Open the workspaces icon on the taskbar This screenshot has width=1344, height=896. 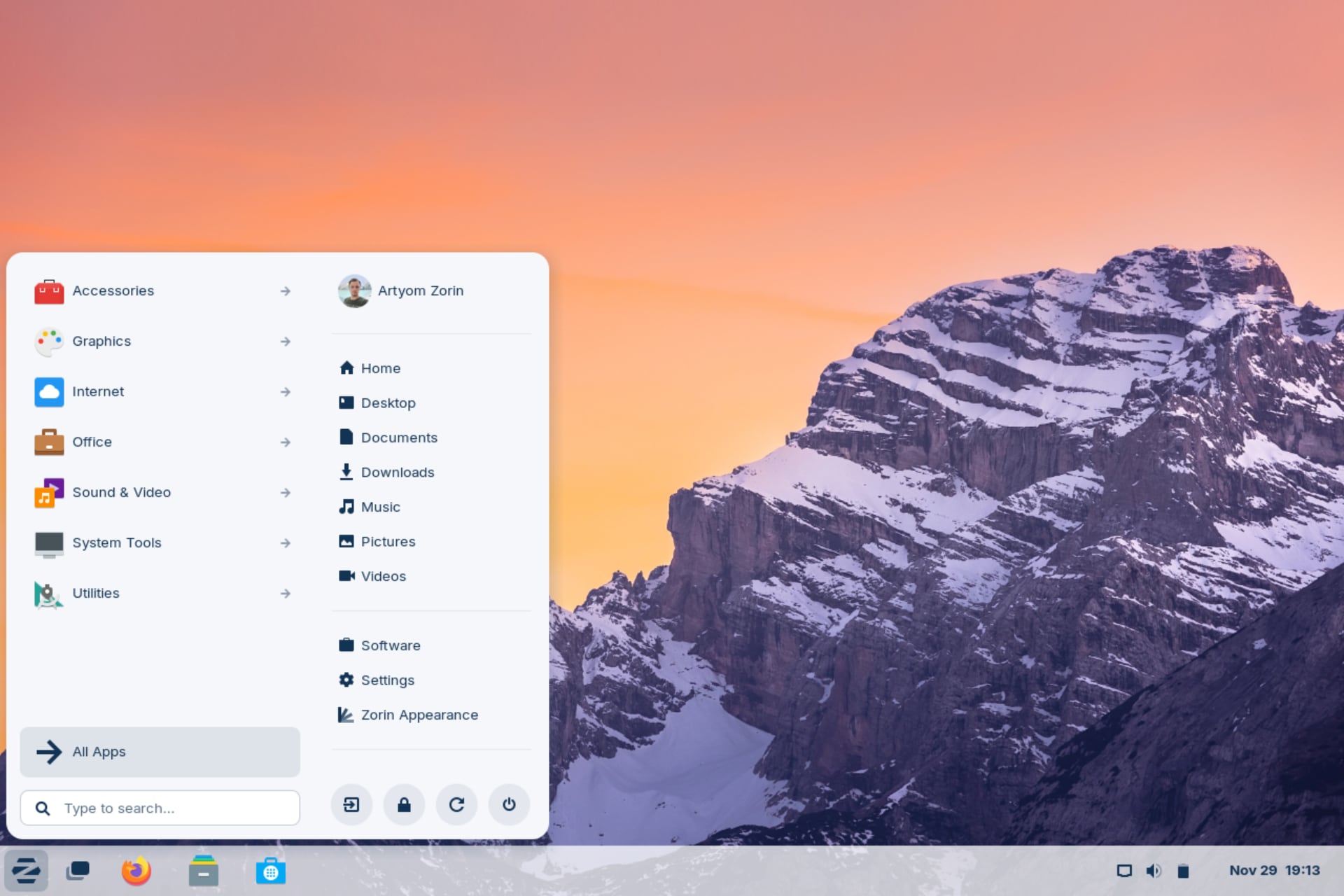(78, 870)
